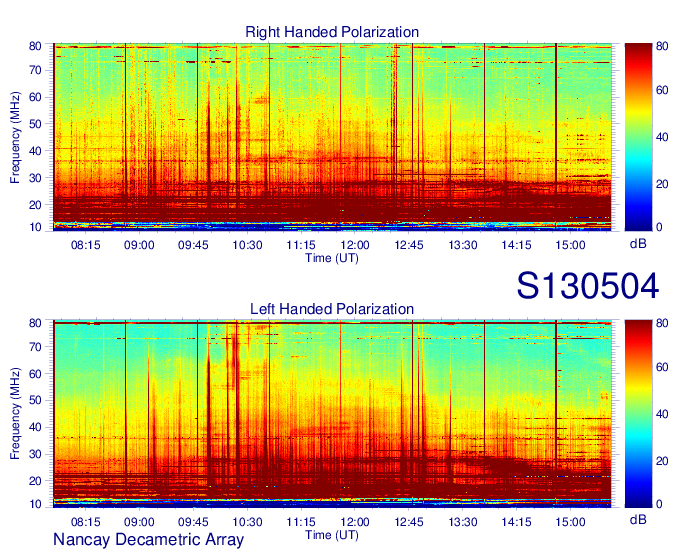Screen dimensions: 680x552
Task: Select the 0 dB tick on Left Handed colorbar
Action: point(659,504)
